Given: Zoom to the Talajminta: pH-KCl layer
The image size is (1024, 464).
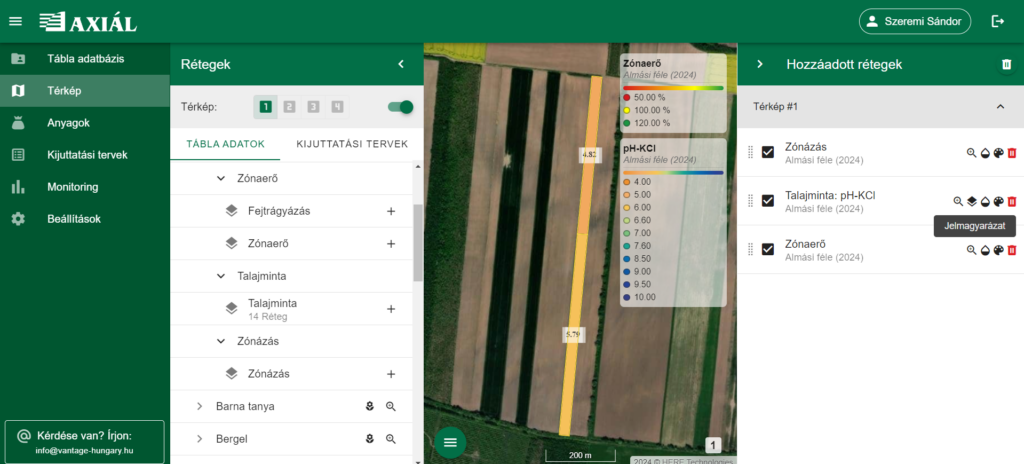Looking at the screenshot, I should [958, 201].
